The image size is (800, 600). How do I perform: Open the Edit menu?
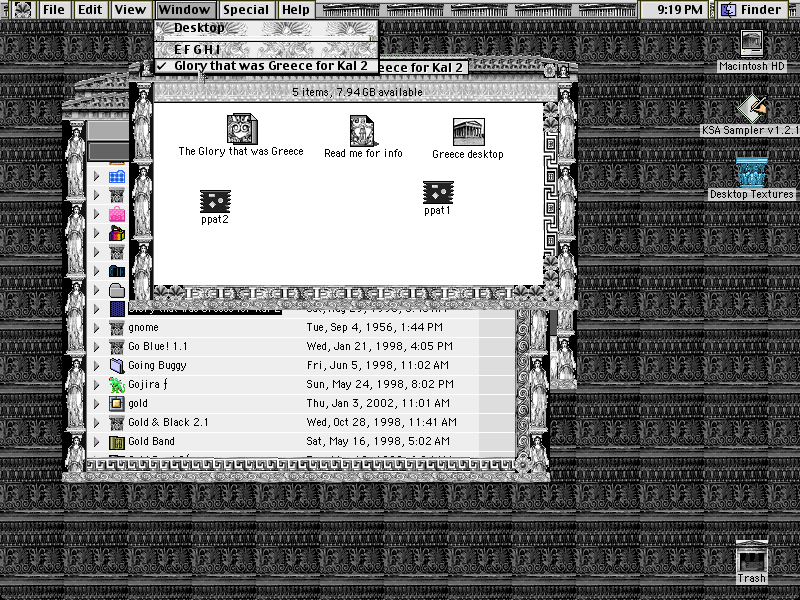(90, 10)
